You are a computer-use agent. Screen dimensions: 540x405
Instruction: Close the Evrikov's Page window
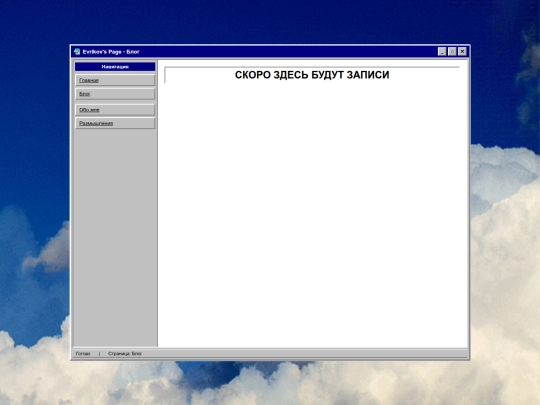(x=462, y=52)
